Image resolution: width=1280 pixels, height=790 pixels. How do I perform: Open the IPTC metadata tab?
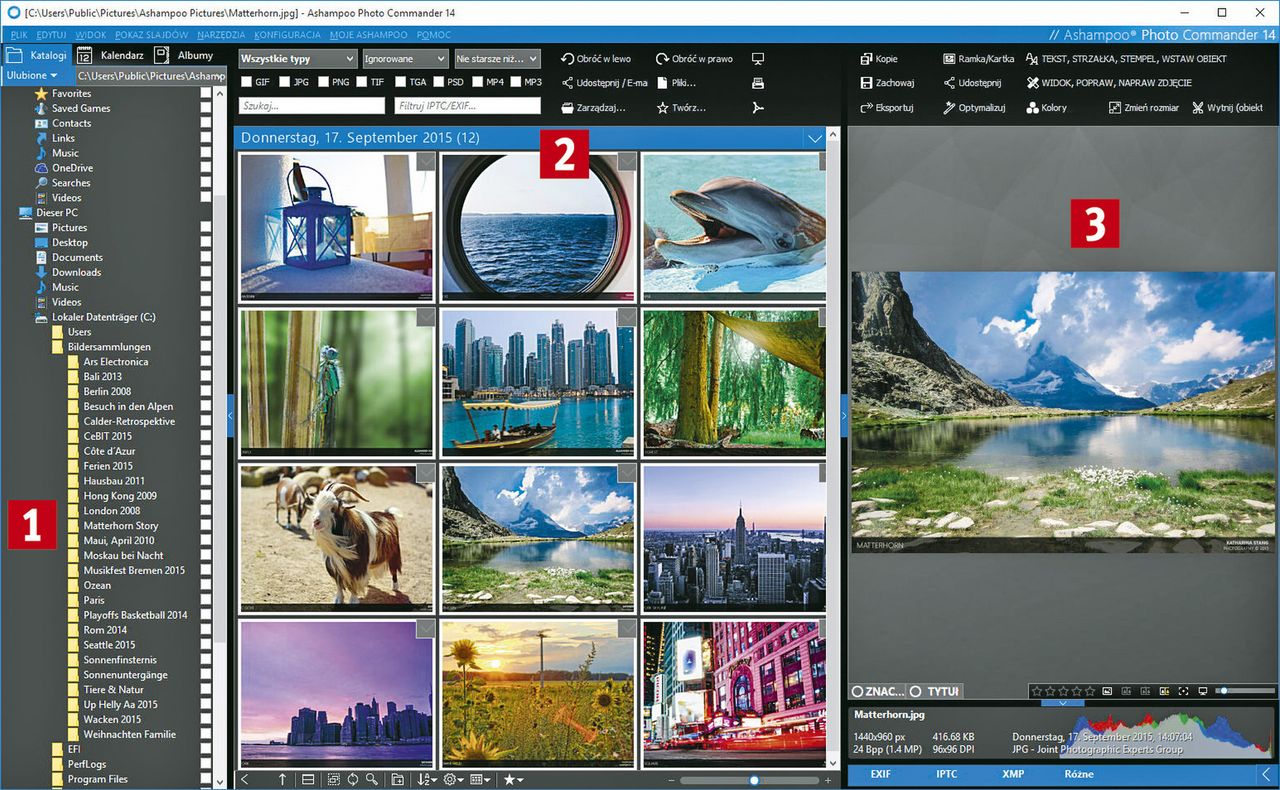[x=946, y=774]
